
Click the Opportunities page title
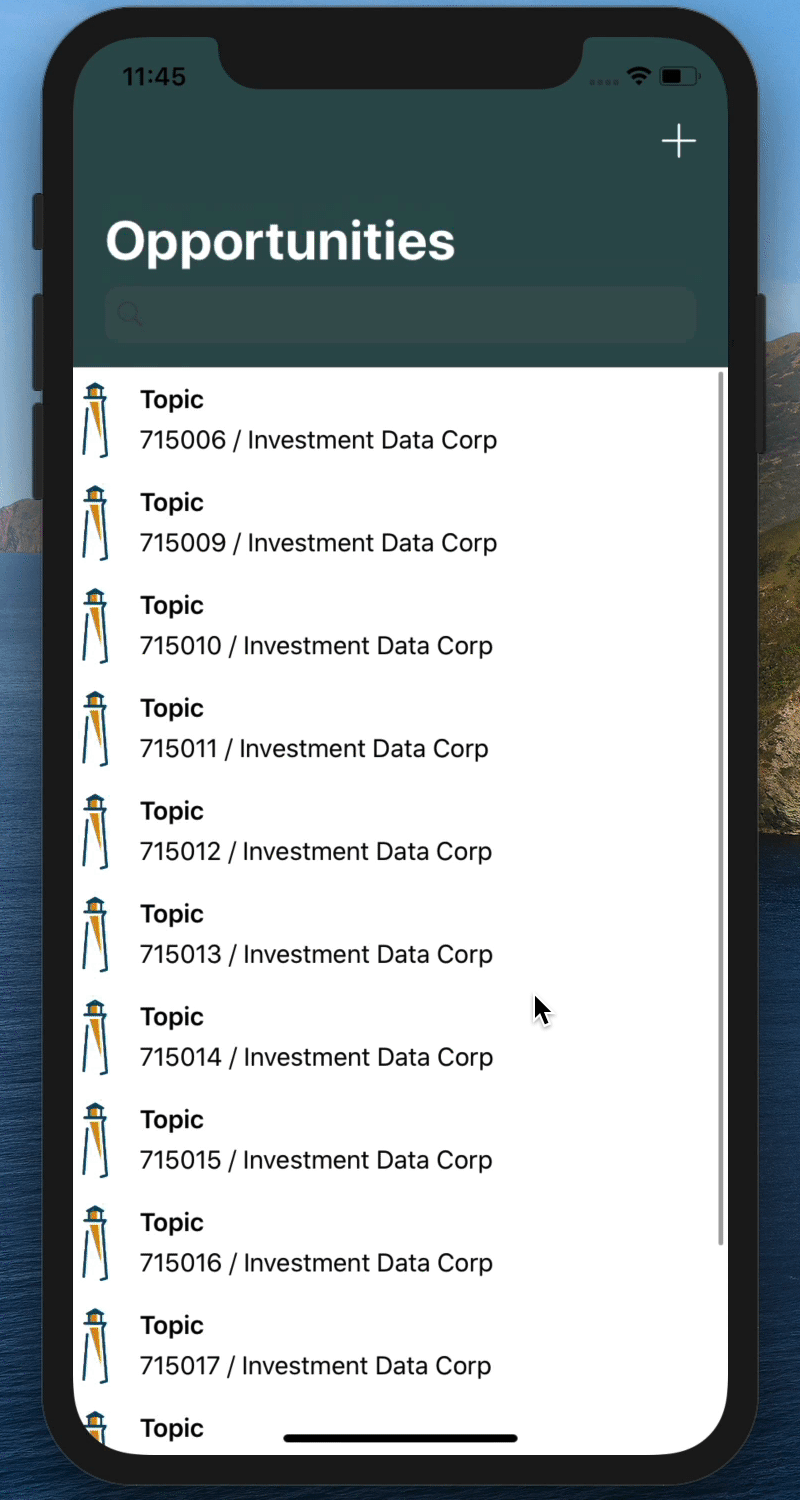[x=280, y=242]
